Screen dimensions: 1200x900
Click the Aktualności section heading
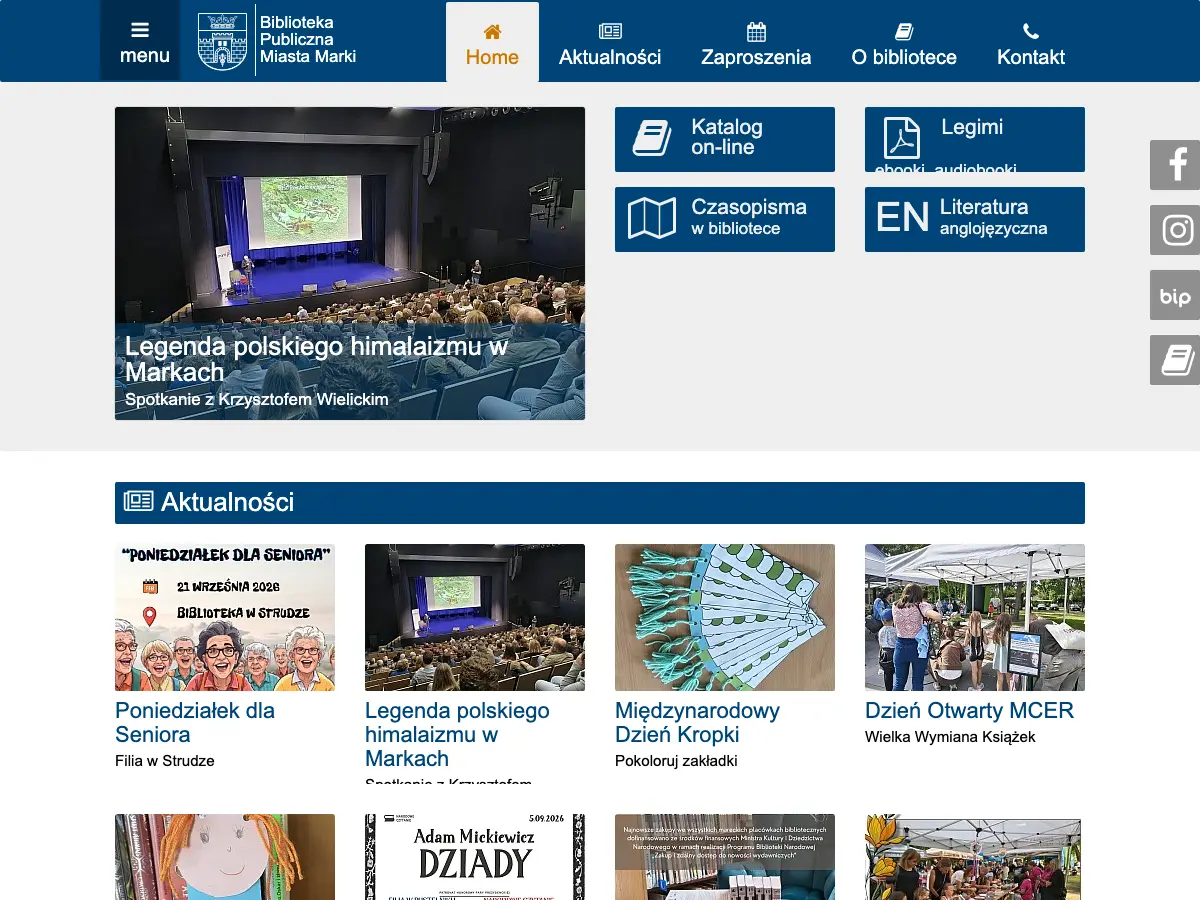227,502
